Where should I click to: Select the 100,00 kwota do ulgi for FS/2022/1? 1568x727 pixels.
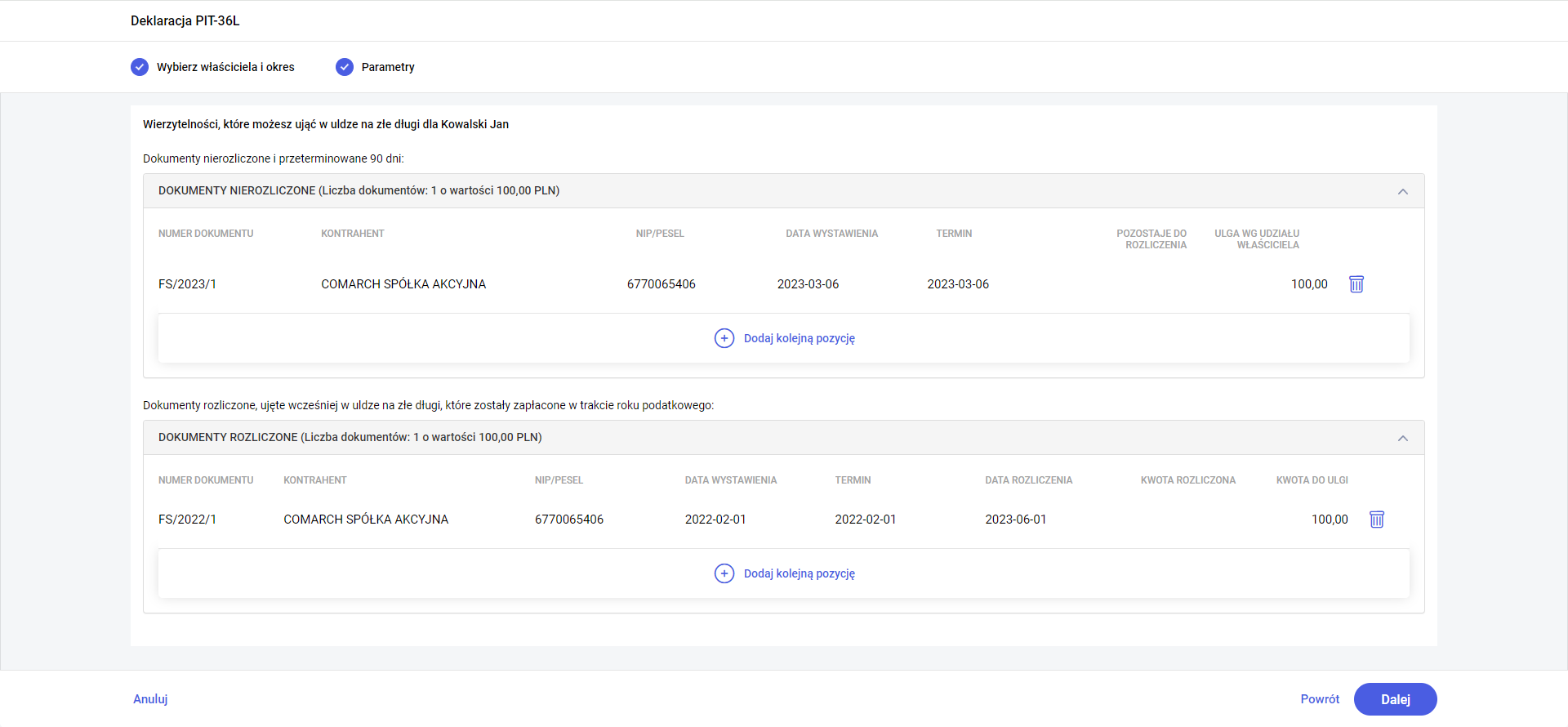[x=1329, y=520]
